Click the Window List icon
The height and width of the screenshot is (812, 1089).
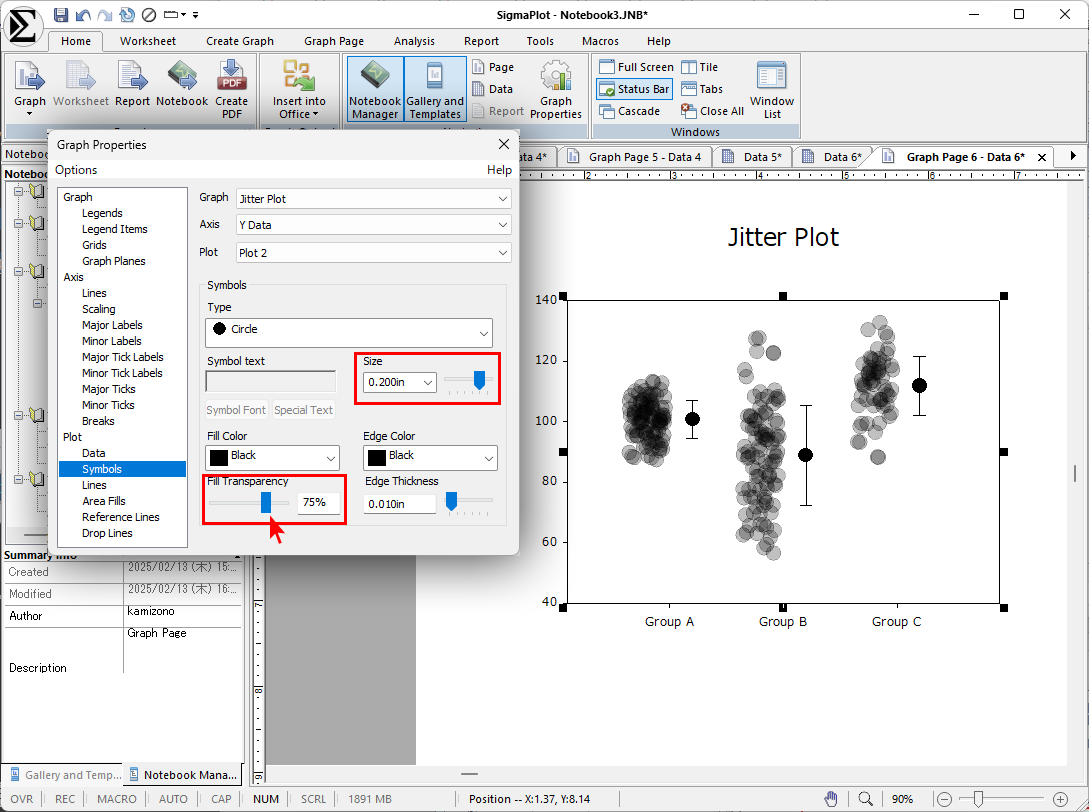[772, 88]
